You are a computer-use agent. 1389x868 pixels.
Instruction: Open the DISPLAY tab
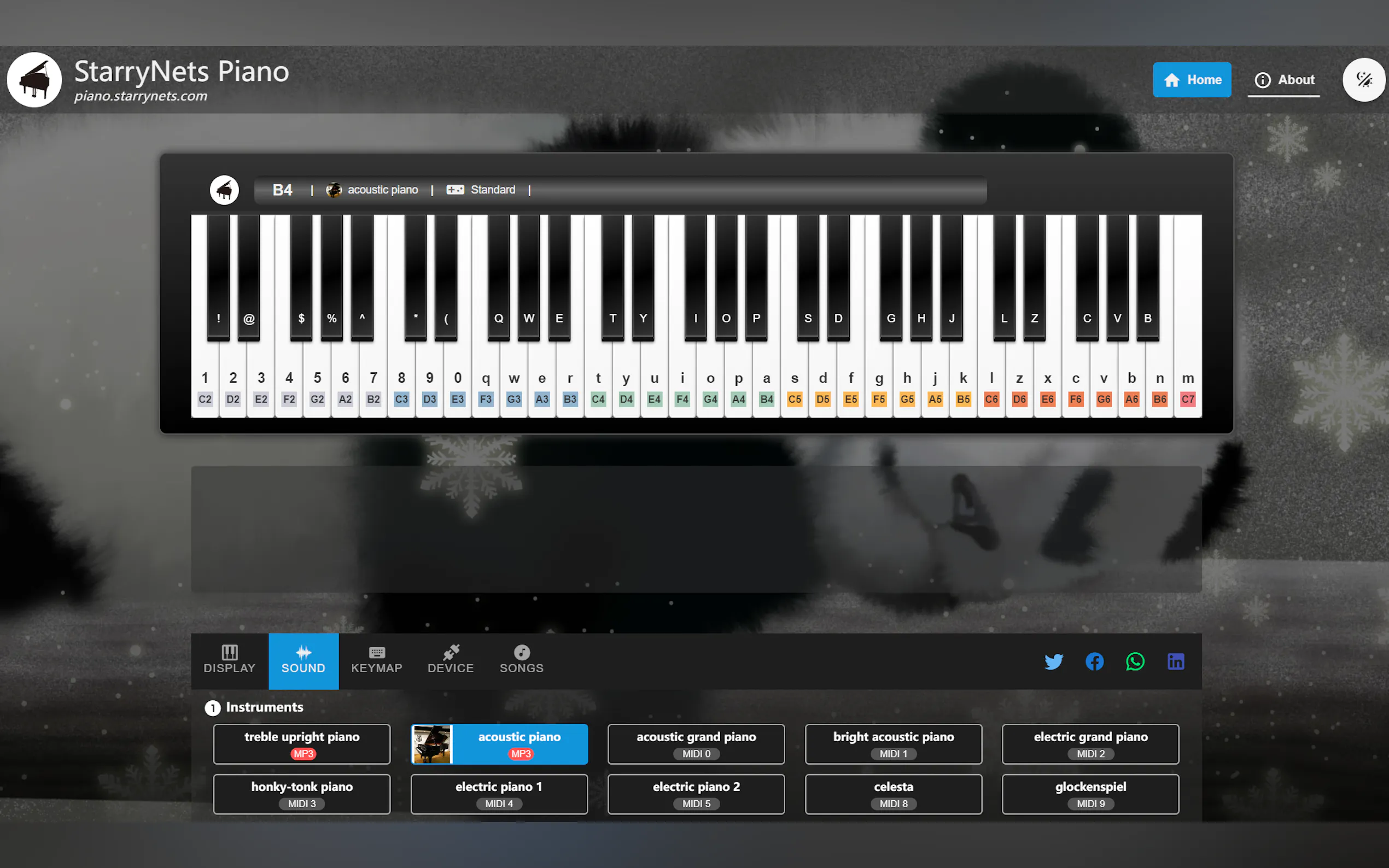(x=229, y=660)
